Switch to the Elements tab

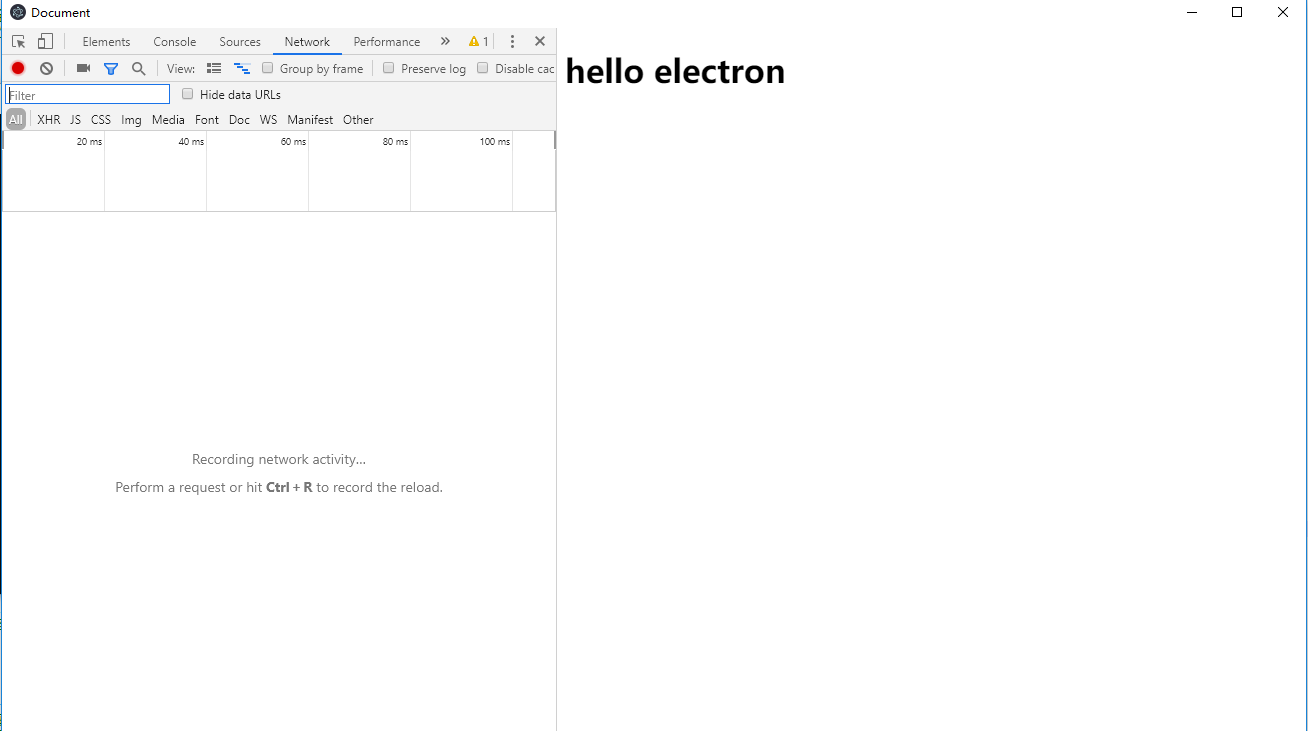pyautogui.click(x=106, y=42)
